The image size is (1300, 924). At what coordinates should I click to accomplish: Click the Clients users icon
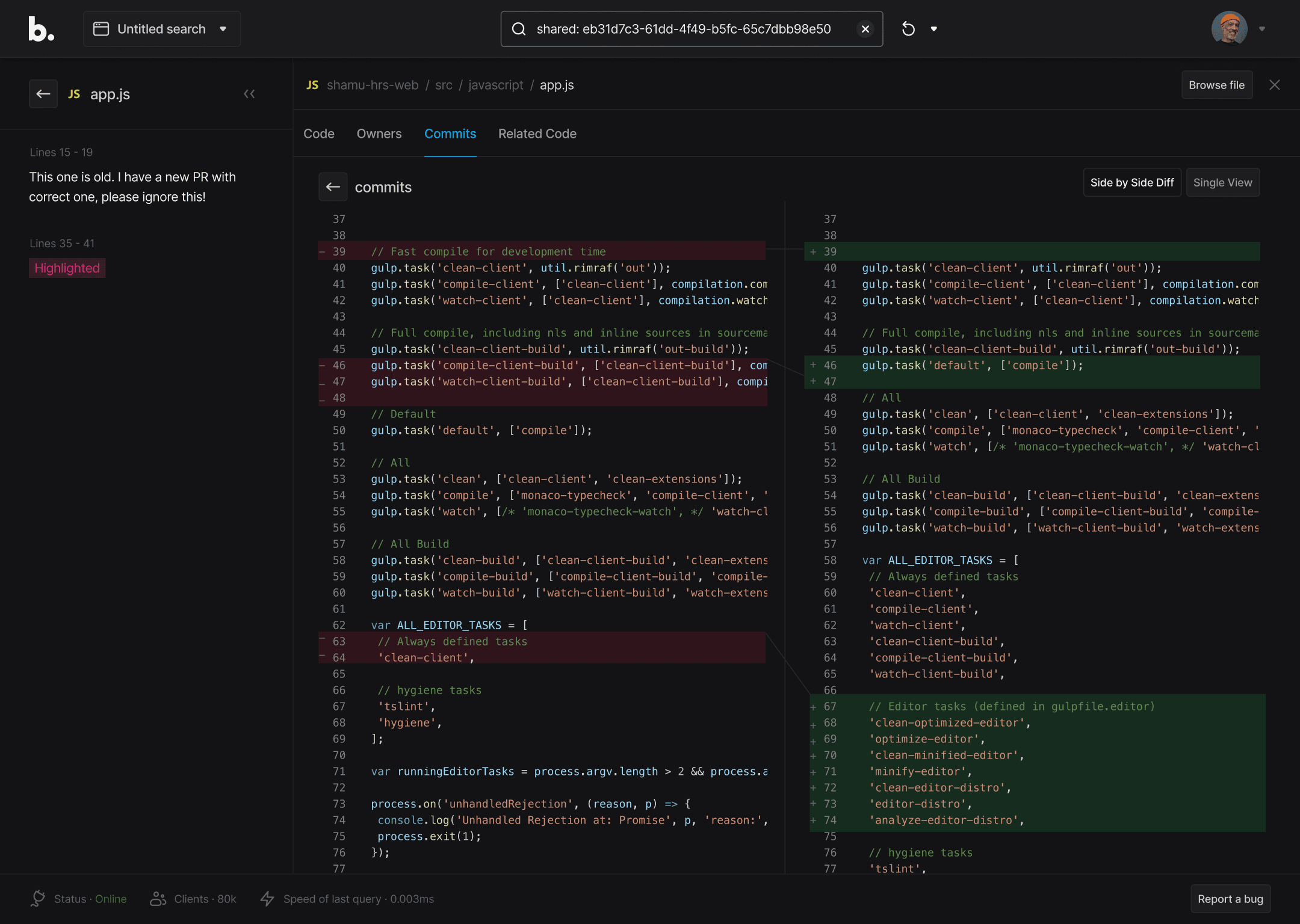coord(158,899)
